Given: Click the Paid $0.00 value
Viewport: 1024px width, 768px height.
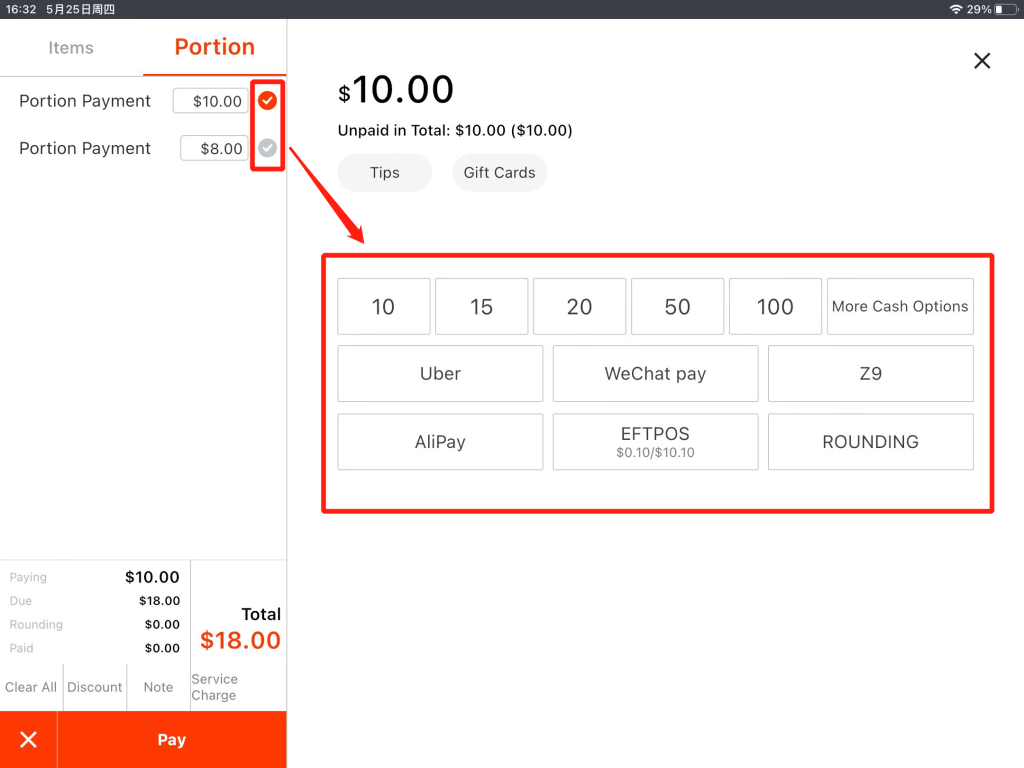Looking at the screenshot, I should click(x=162, y=648).
